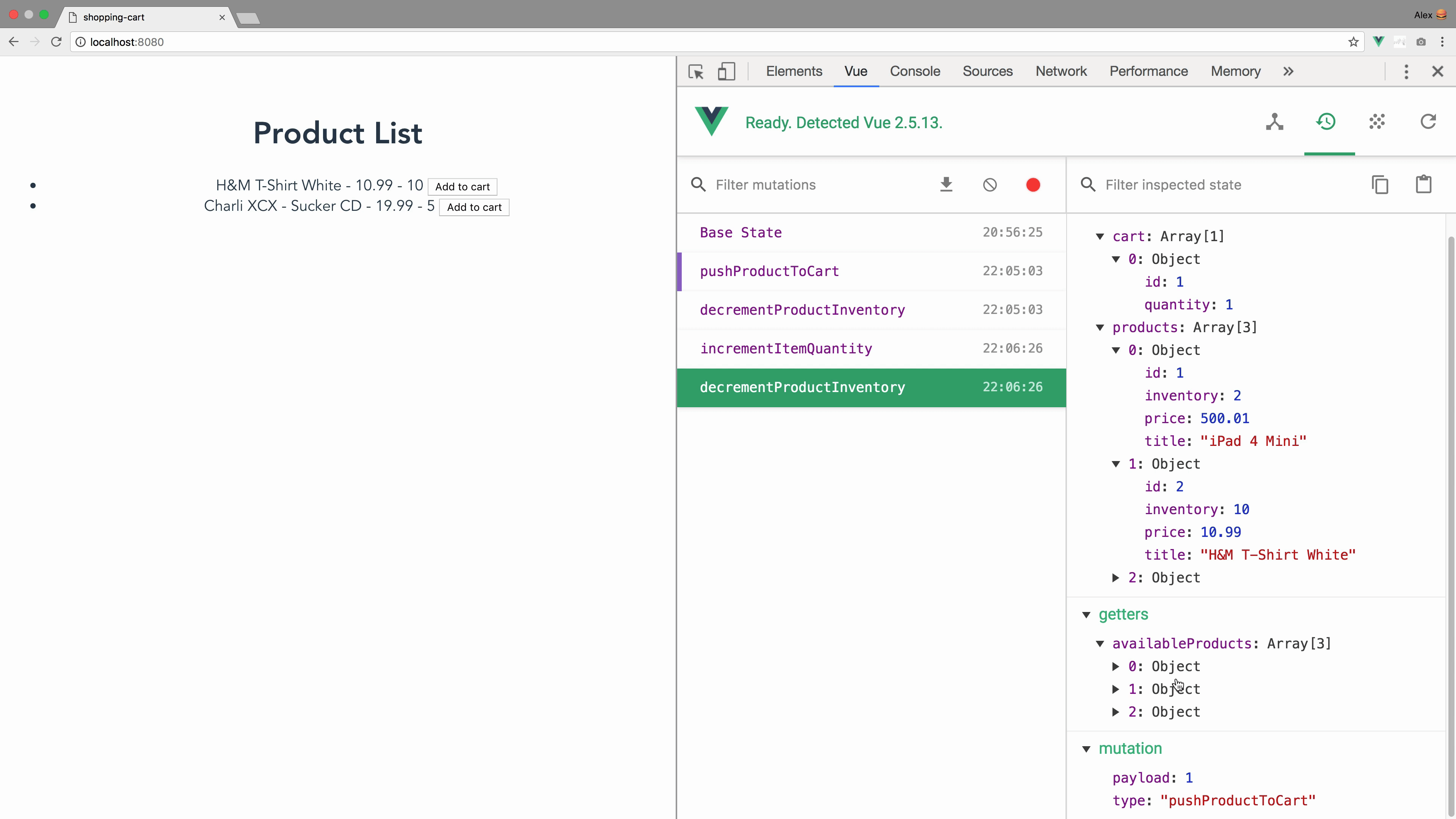Click the camera extension icon

click(x=1421, y=42)
